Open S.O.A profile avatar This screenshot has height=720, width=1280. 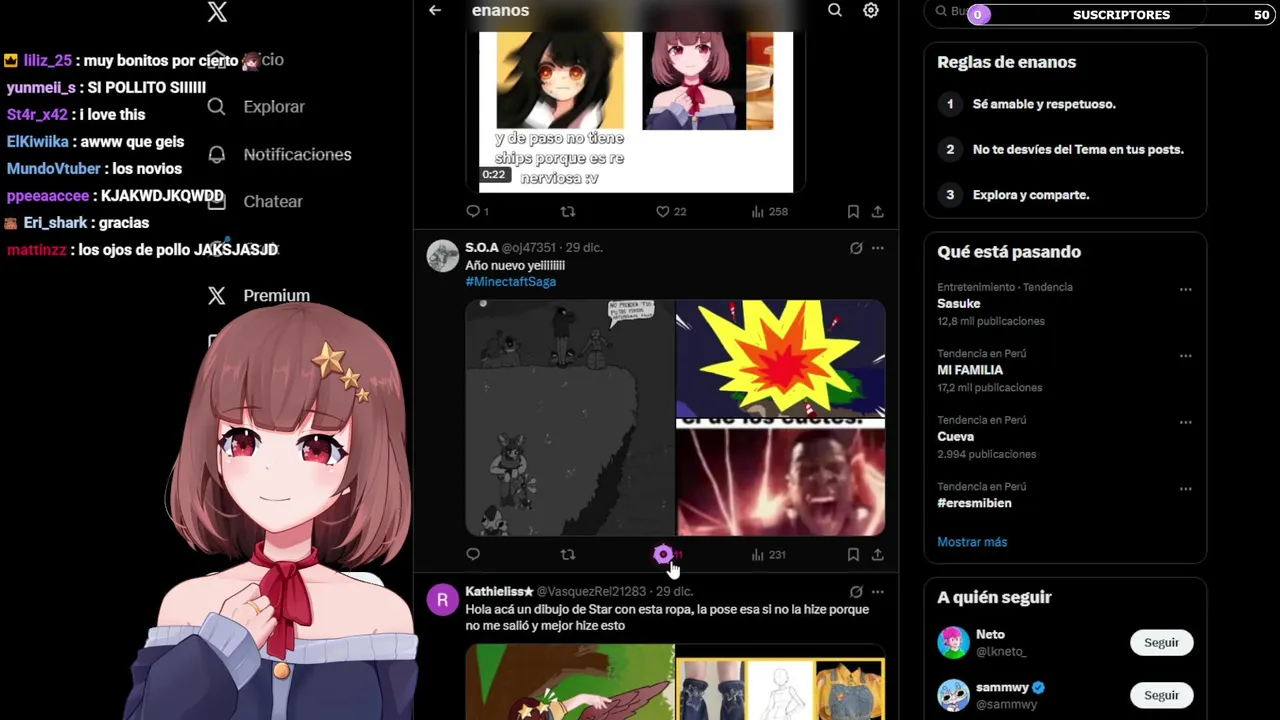[x=442, y=256]
